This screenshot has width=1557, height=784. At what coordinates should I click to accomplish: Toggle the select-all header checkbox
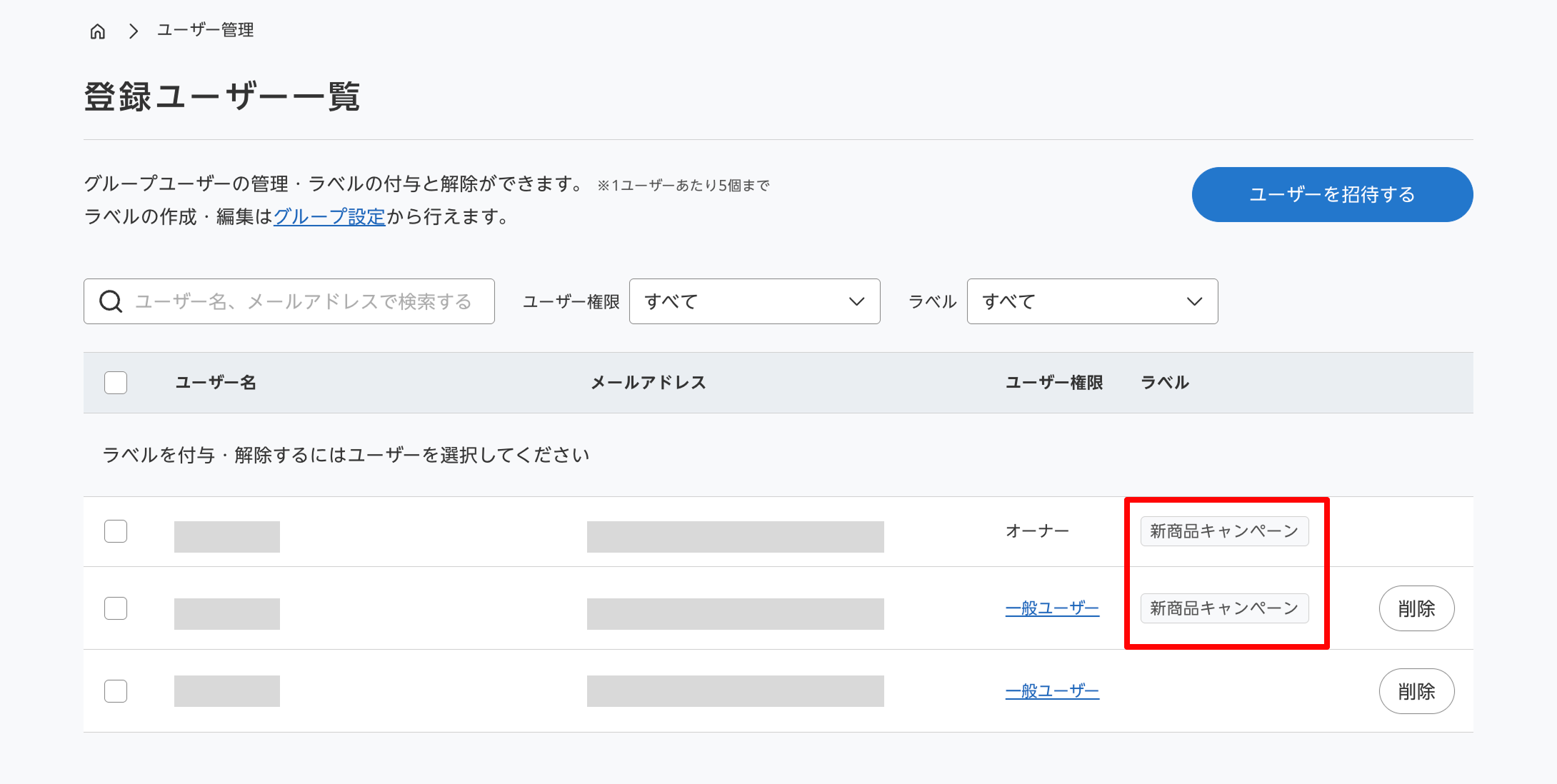116,383
